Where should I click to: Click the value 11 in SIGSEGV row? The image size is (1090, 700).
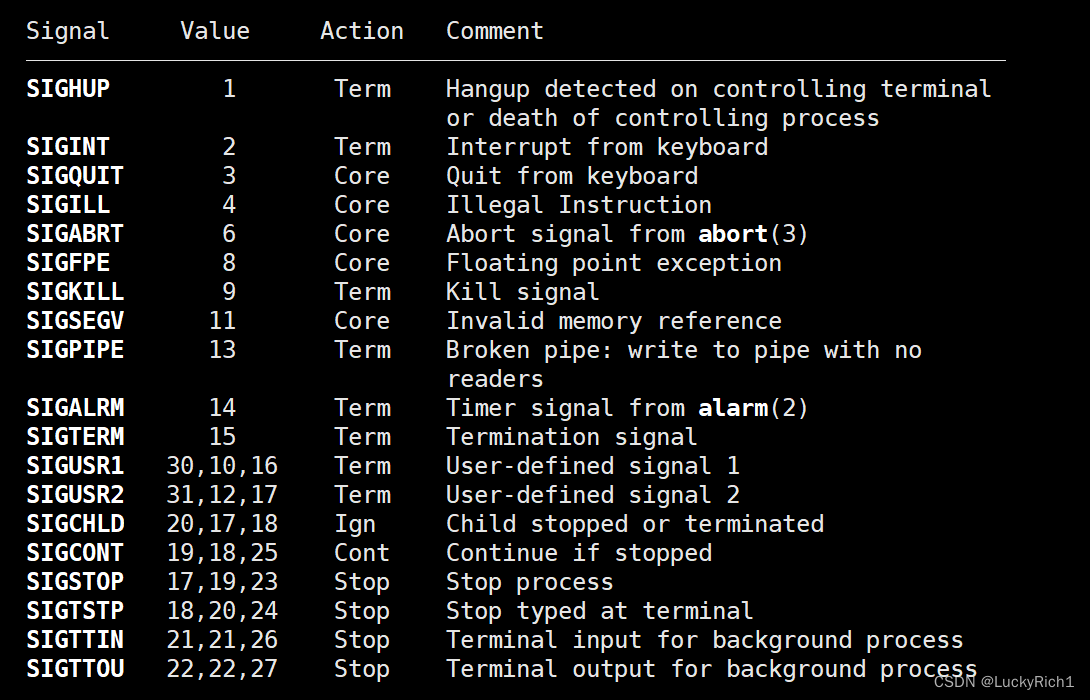click(x=222, y=321)
